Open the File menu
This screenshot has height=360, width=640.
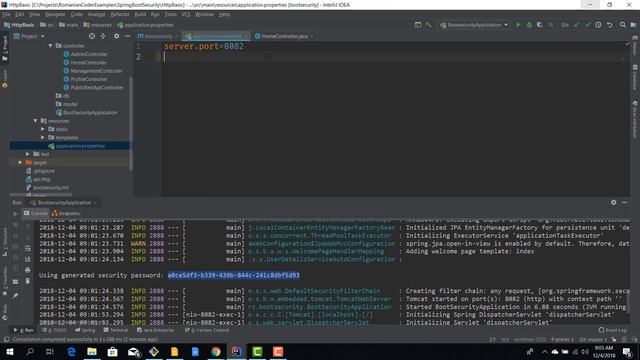(x=7, y=14)
